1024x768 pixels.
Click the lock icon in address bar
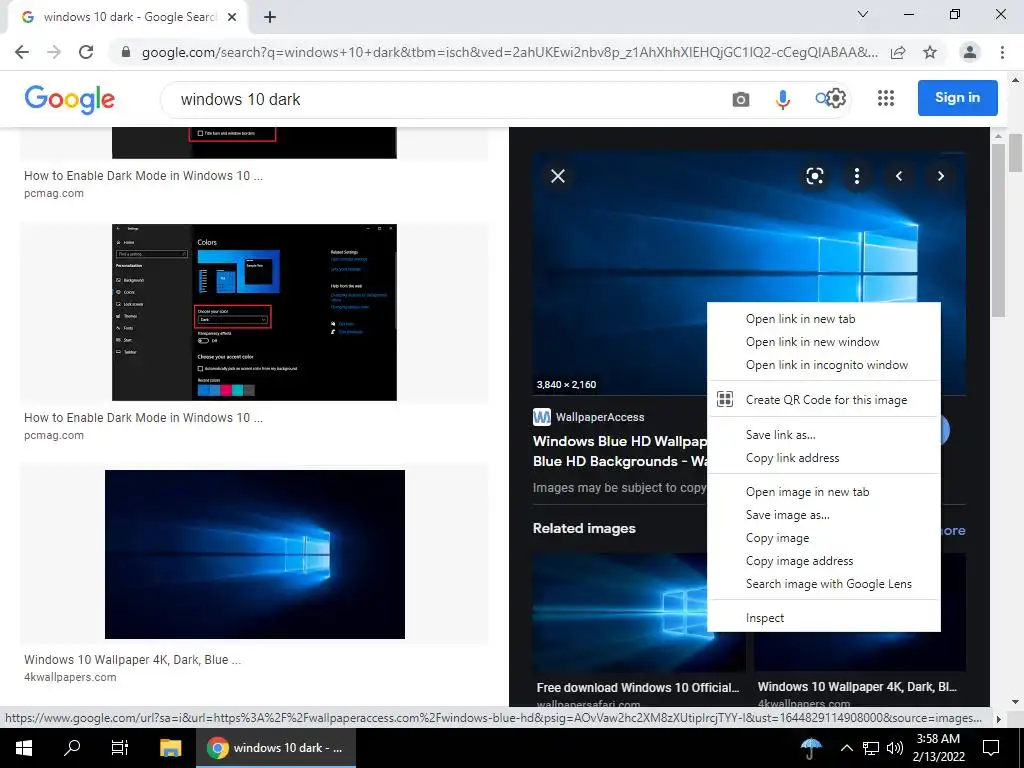coord(126,52)
